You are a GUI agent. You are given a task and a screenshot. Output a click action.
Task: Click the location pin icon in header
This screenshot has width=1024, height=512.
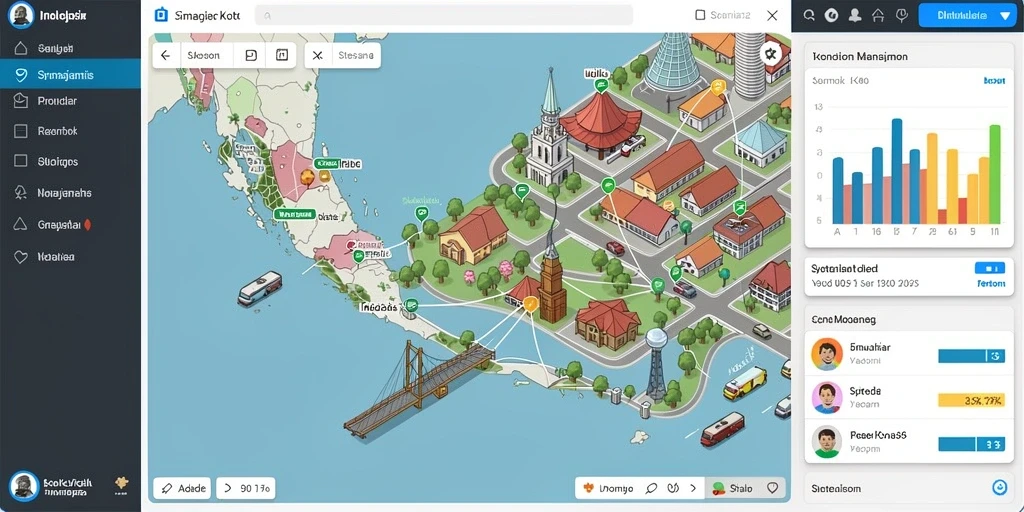[901, 16]
